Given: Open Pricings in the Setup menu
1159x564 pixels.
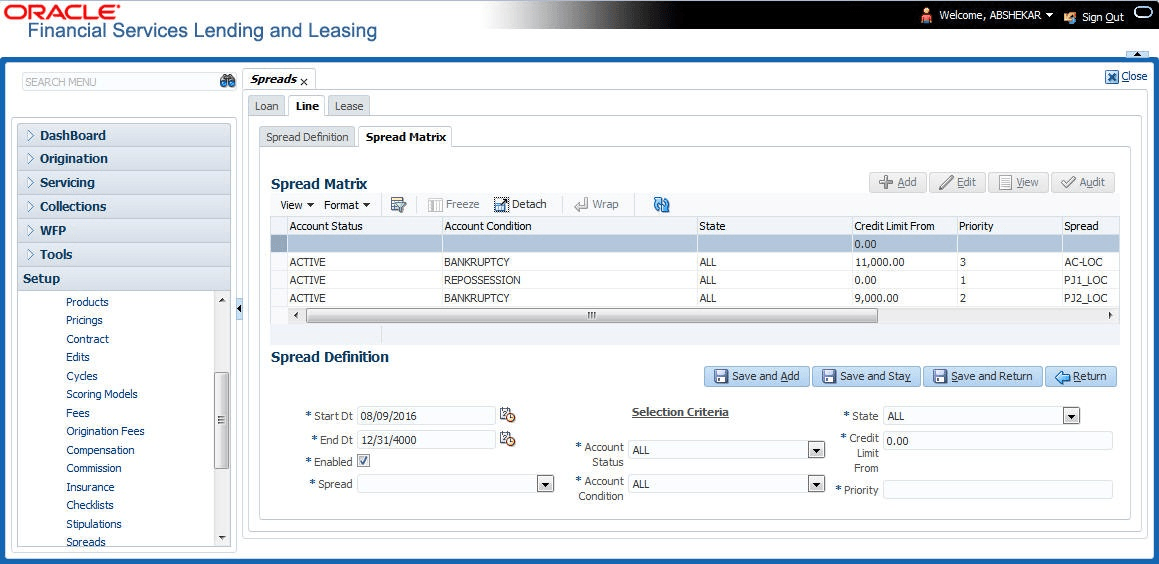Looking at the screenshot, I should pyautogui.click(x=84, y=320).
